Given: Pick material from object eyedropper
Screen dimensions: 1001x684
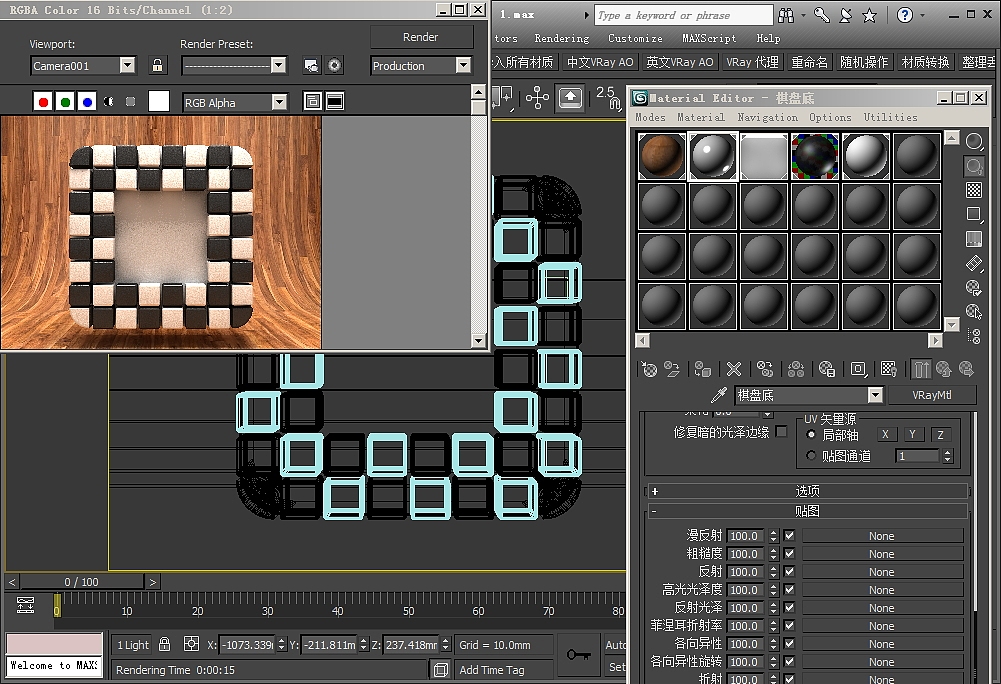Looking at the screenshot, I should click(719, 395).
